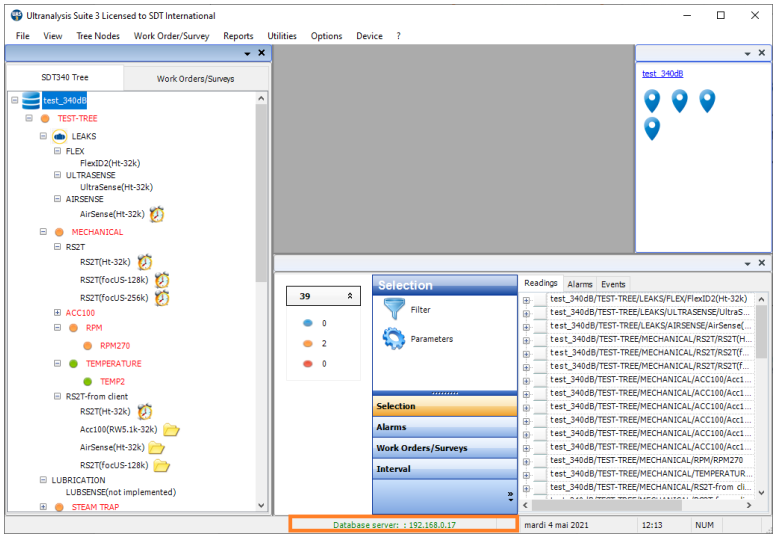Screen dimensions: 778x539
Task: Collapse the 39 counter panel chevron
Action: coord(350,296)
